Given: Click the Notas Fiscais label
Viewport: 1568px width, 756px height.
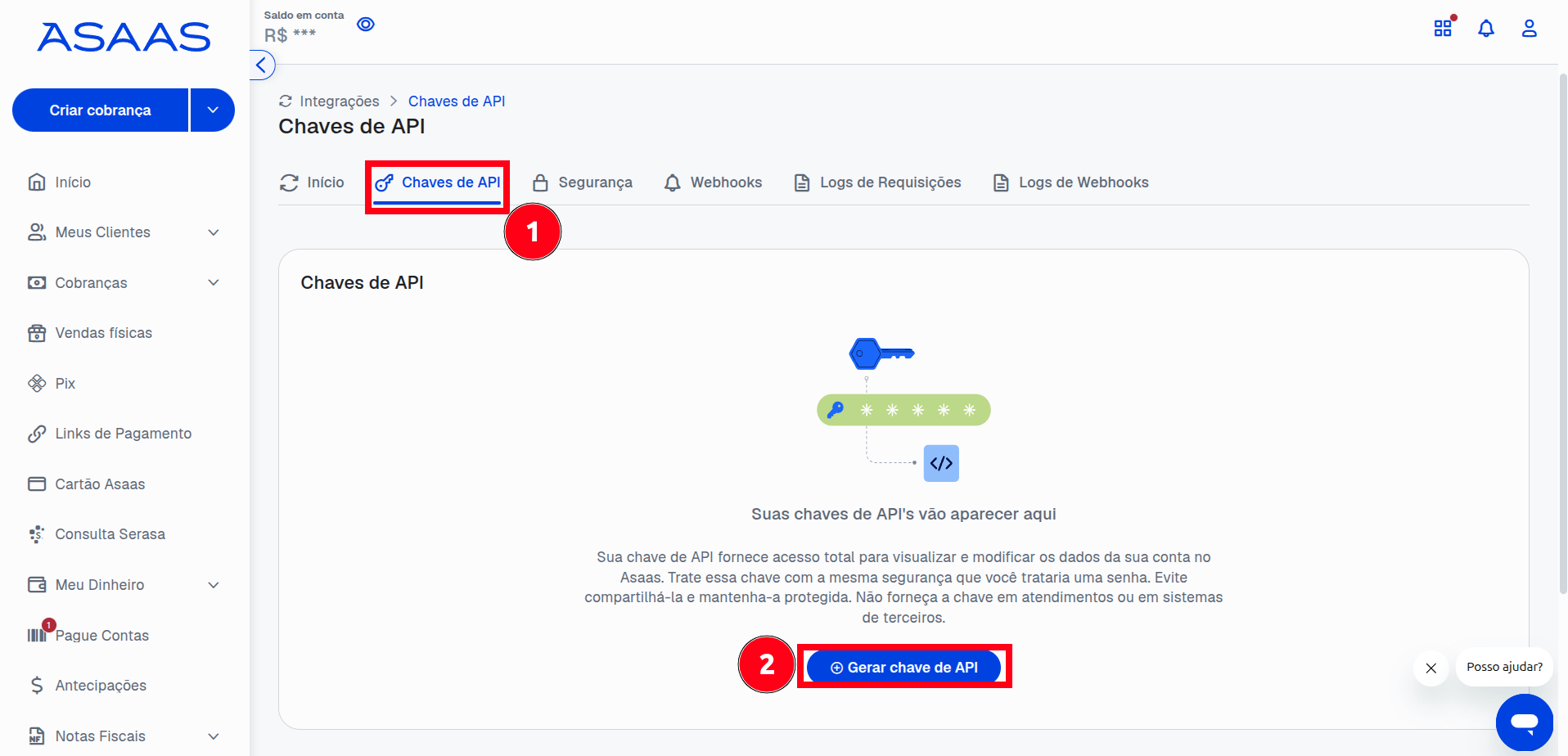Looking at the screenshot, I should 101,736.
